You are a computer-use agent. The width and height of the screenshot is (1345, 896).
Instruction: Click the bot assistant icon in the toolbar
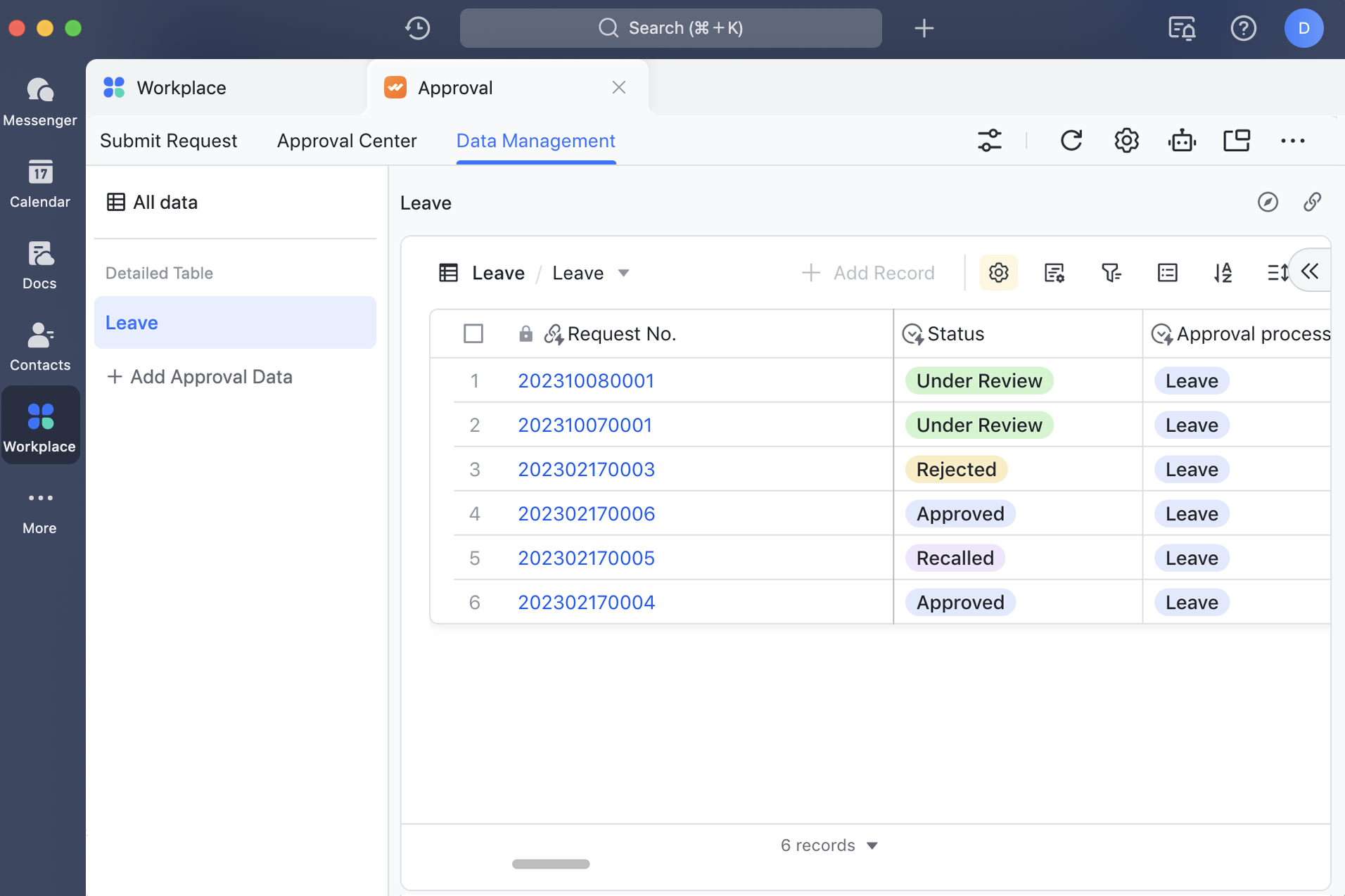[x=1182, y=141]
